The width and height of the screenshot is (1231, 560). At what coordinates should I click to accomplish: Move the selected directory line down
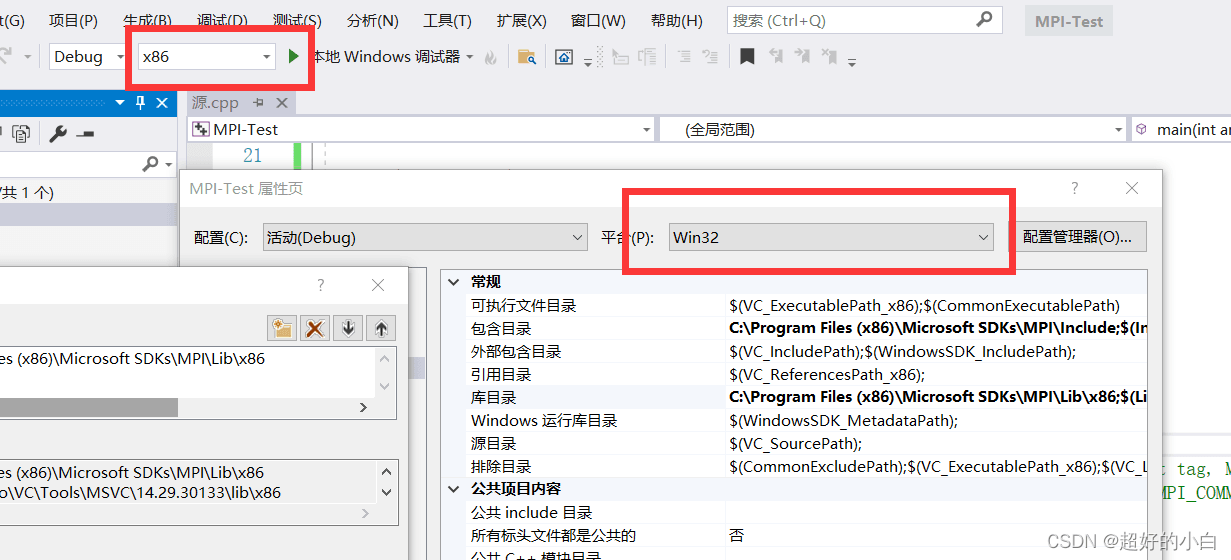348,328
